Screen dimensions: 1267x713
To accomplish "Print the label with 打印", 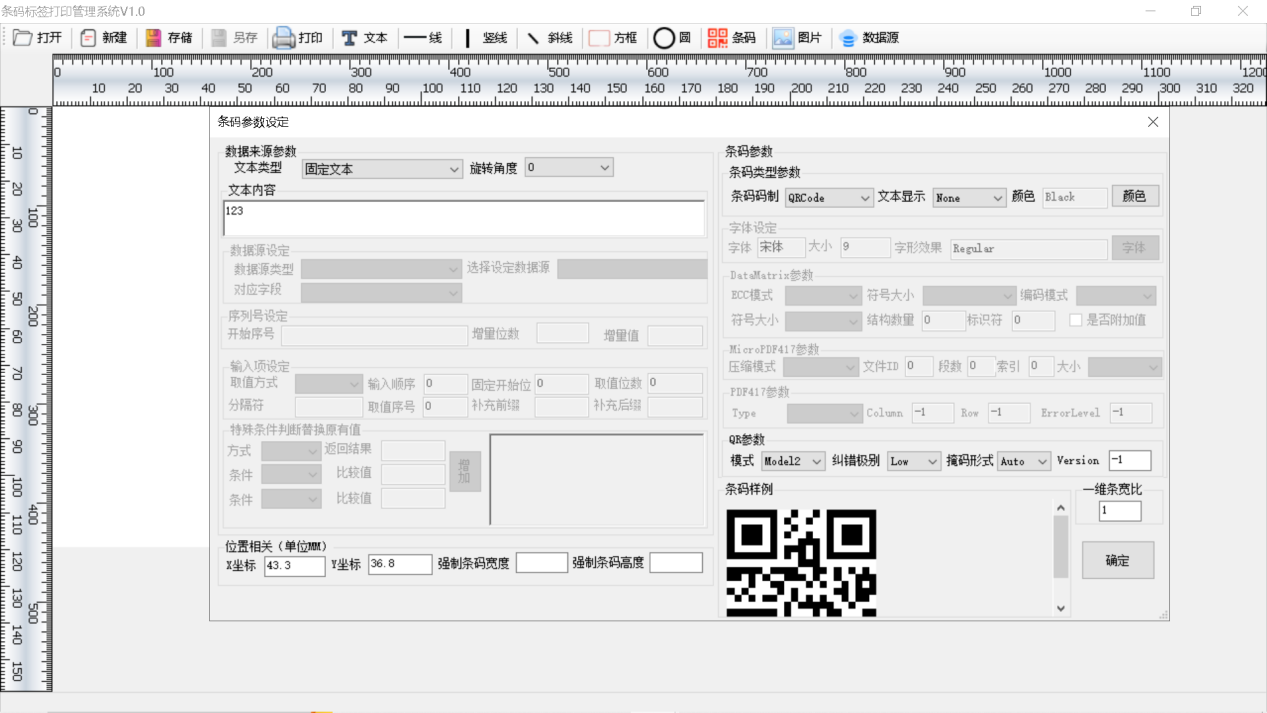I will point(299,38).
